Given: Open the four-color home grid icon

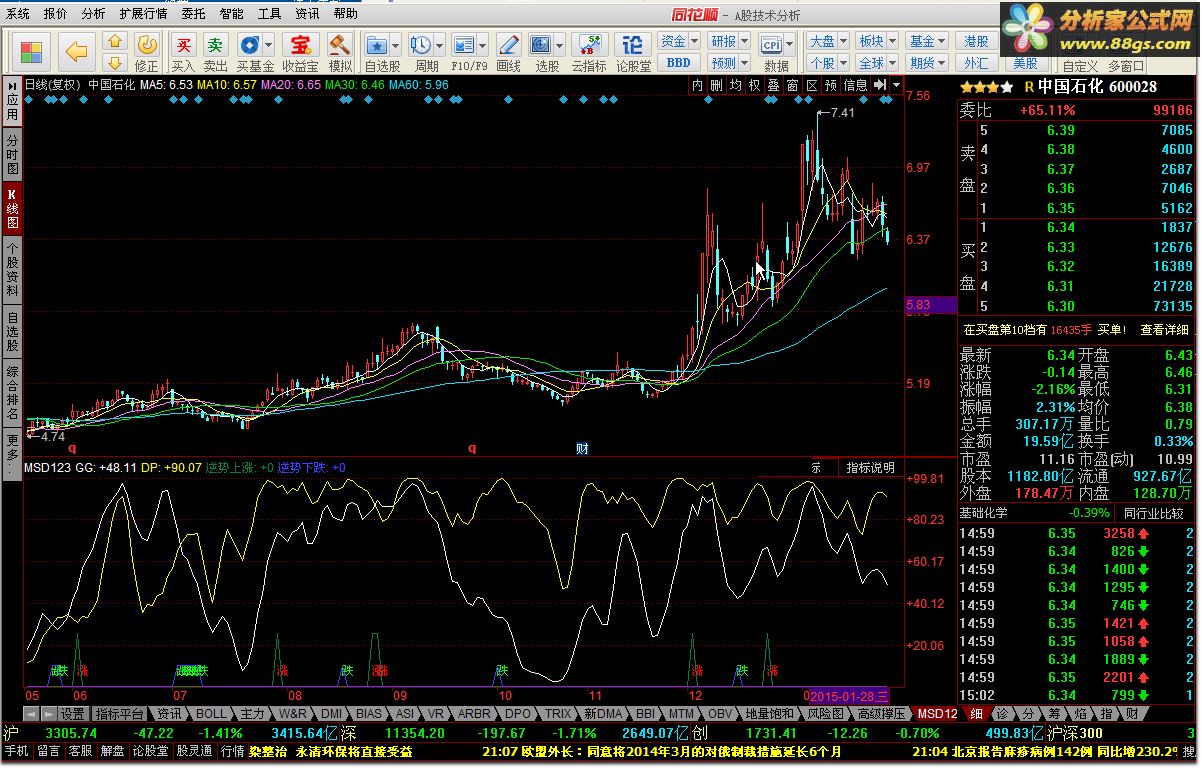Looking at the screenshot, I should (x=31, y=50).
